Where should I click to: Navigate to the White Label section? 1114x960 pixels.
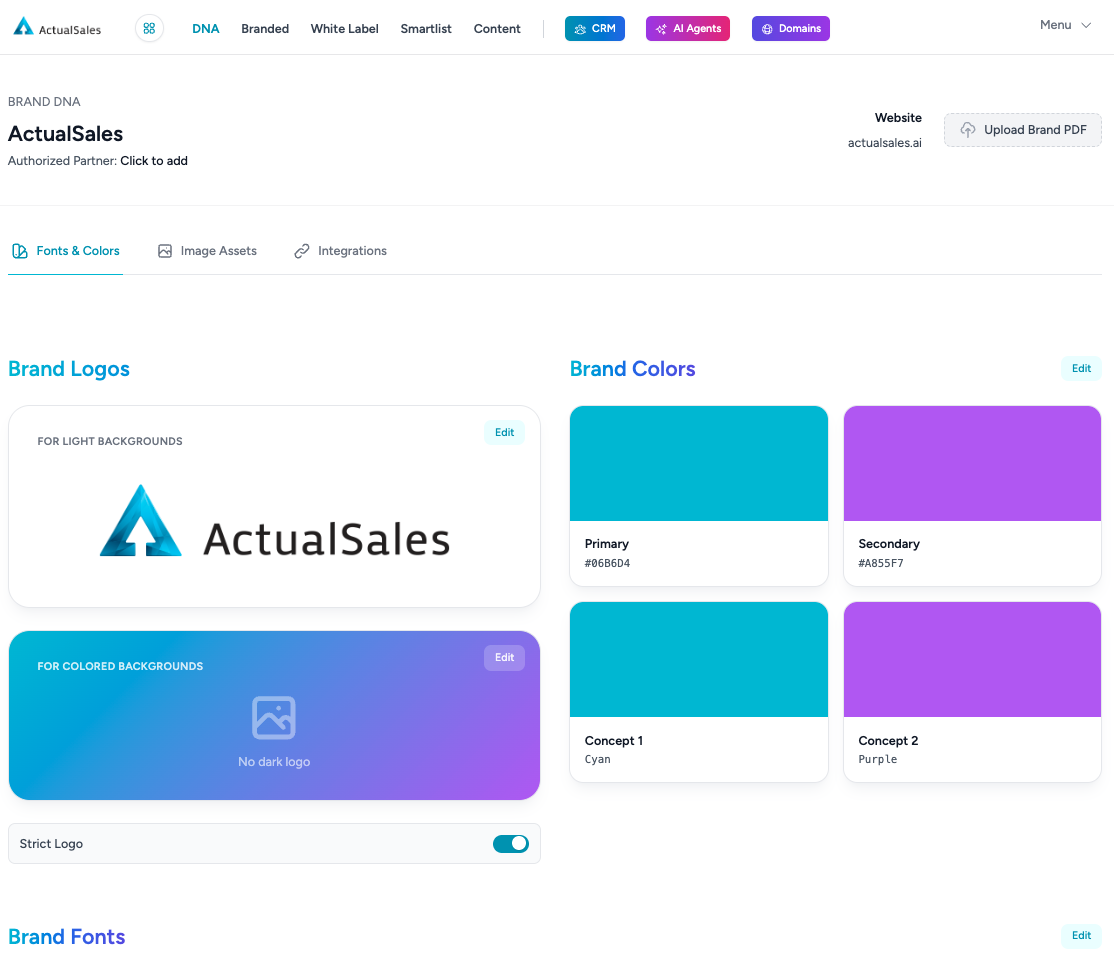click(344, 29)
